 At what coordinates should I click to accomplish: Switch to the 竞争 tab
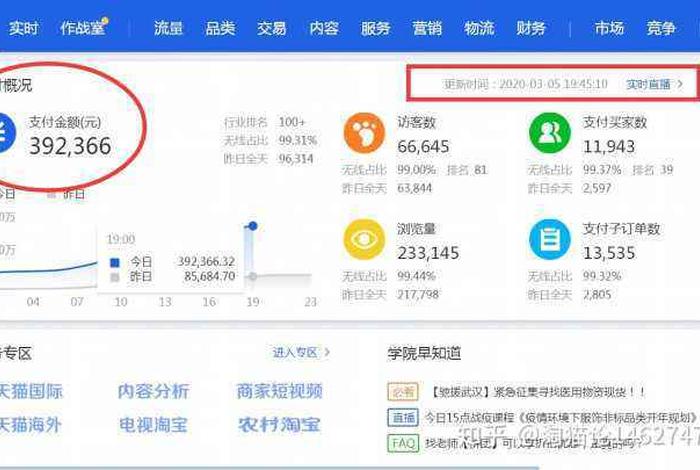(x=661, y=29)
